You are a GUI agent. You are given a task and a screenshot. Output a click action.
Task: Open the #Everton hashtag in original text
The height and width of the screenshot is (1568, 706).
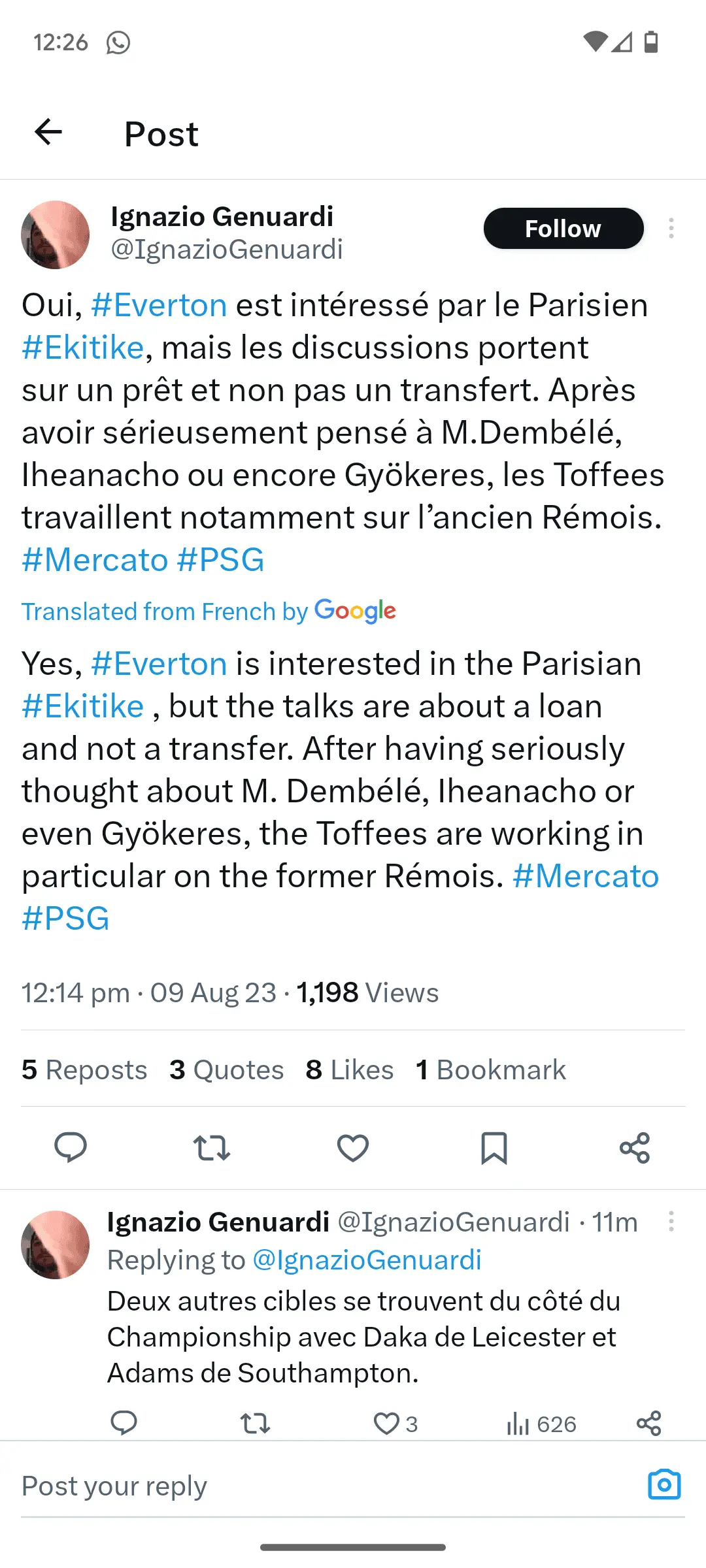point(159,305)
